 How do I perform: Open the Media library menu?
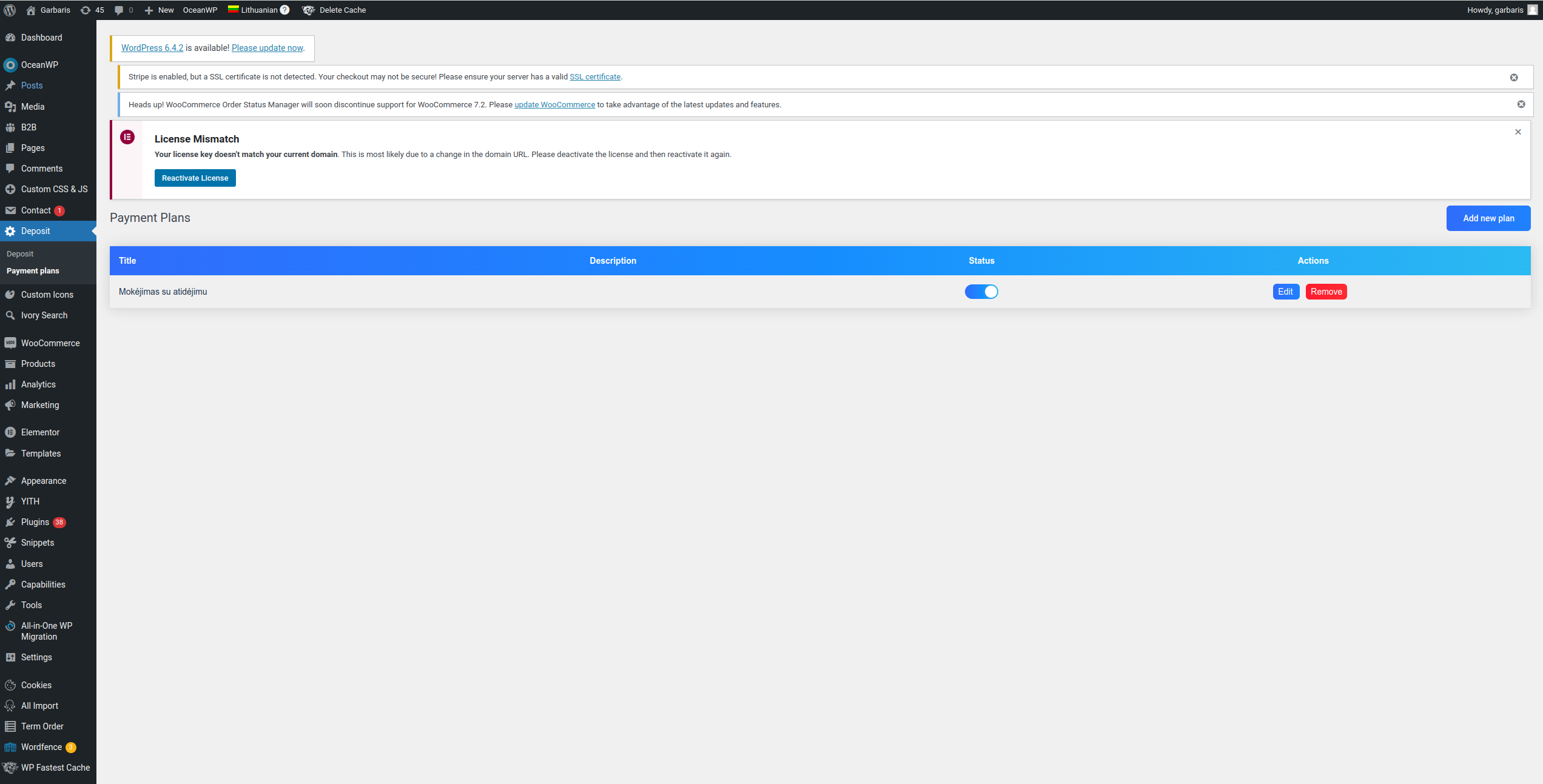(48, 107)
